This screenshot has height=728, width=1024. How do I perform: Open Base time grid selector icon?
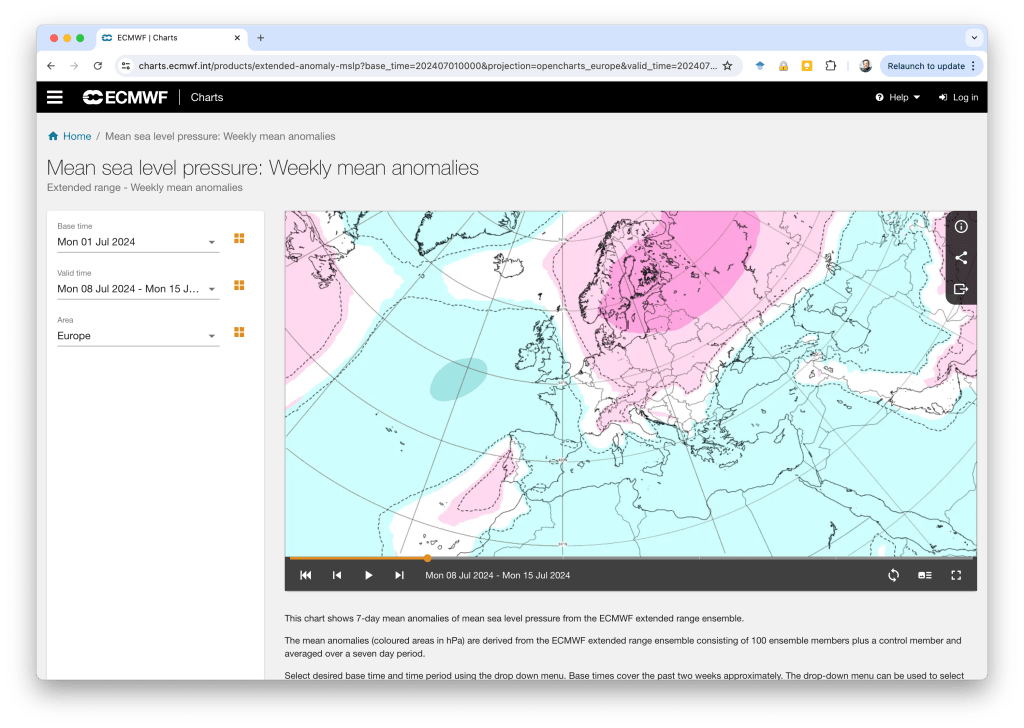click(x=239, y=239)
